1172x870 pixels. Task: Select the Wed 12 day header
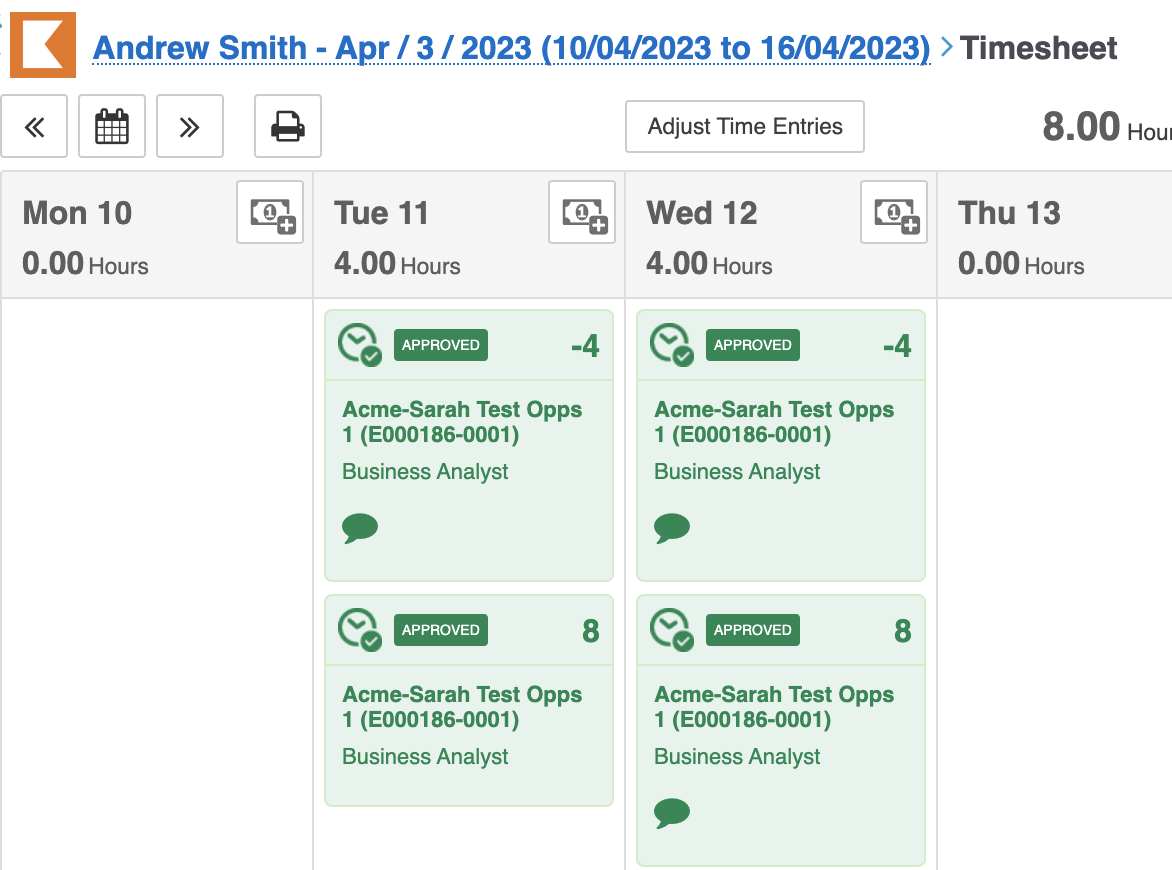[702, 213]
